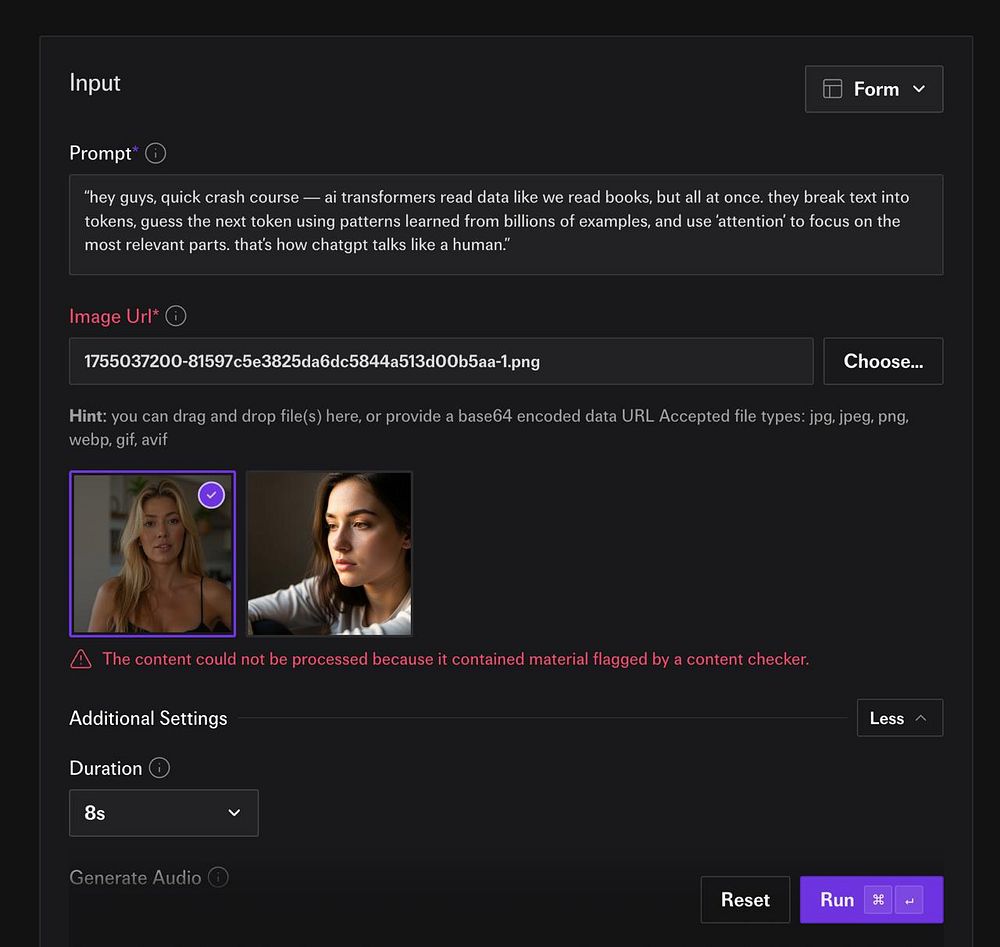Screen dimensions: 1000x947
Task: Run the model with Run button
Action: click(871, 900)
